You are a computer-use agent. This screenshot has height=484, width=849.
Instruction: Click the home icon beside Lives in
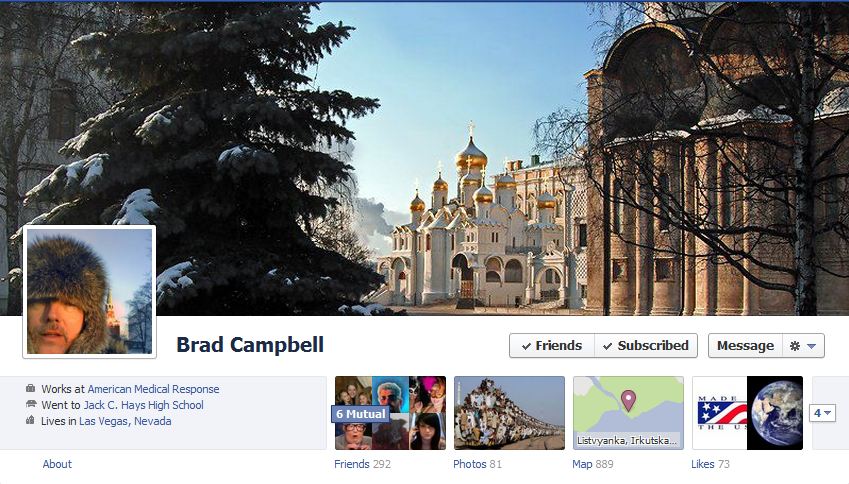[x=30, y=420]
